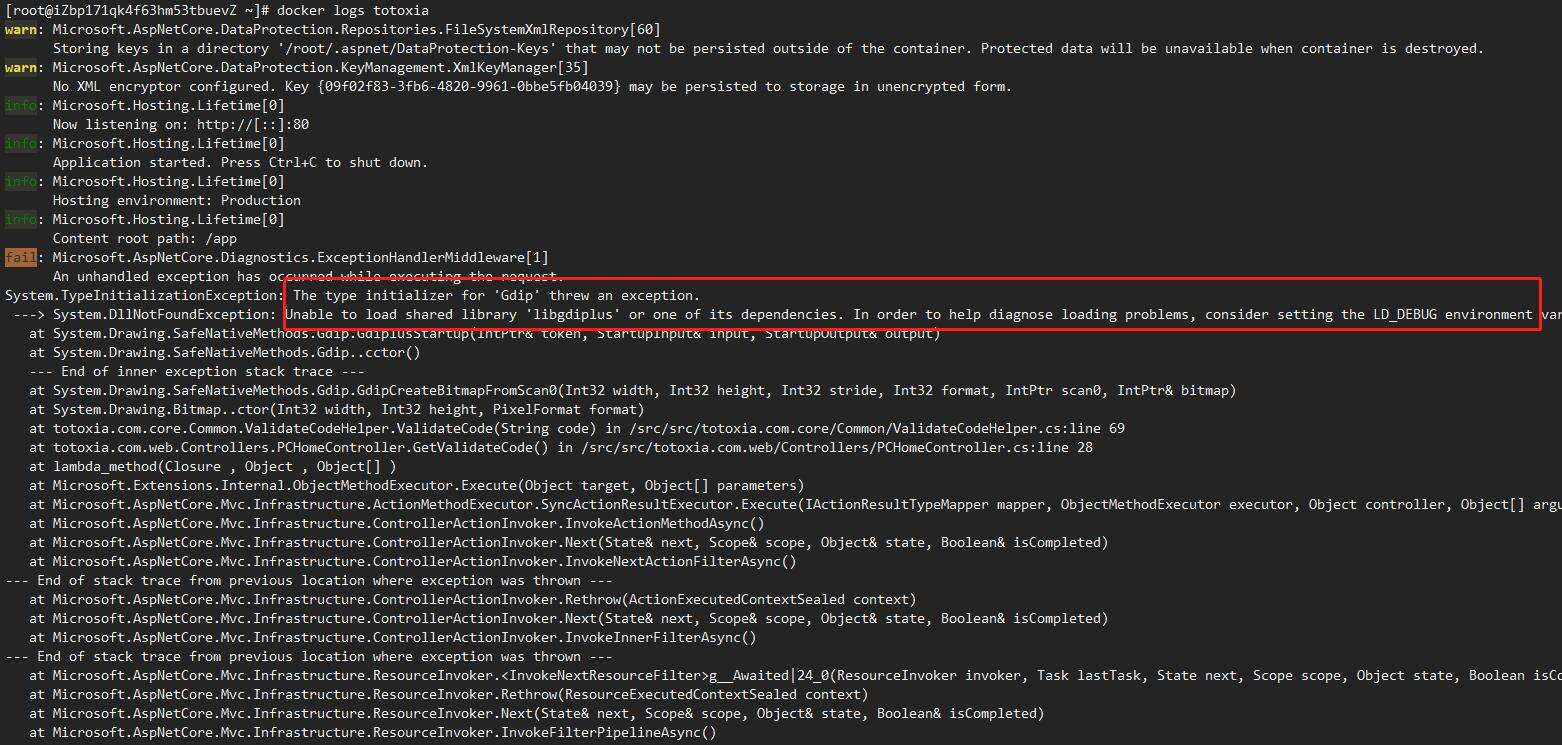This screenshot has height=745, width=1562.
Task: Click 'Content root path: /app' line
Action: [x=144, y=238]
